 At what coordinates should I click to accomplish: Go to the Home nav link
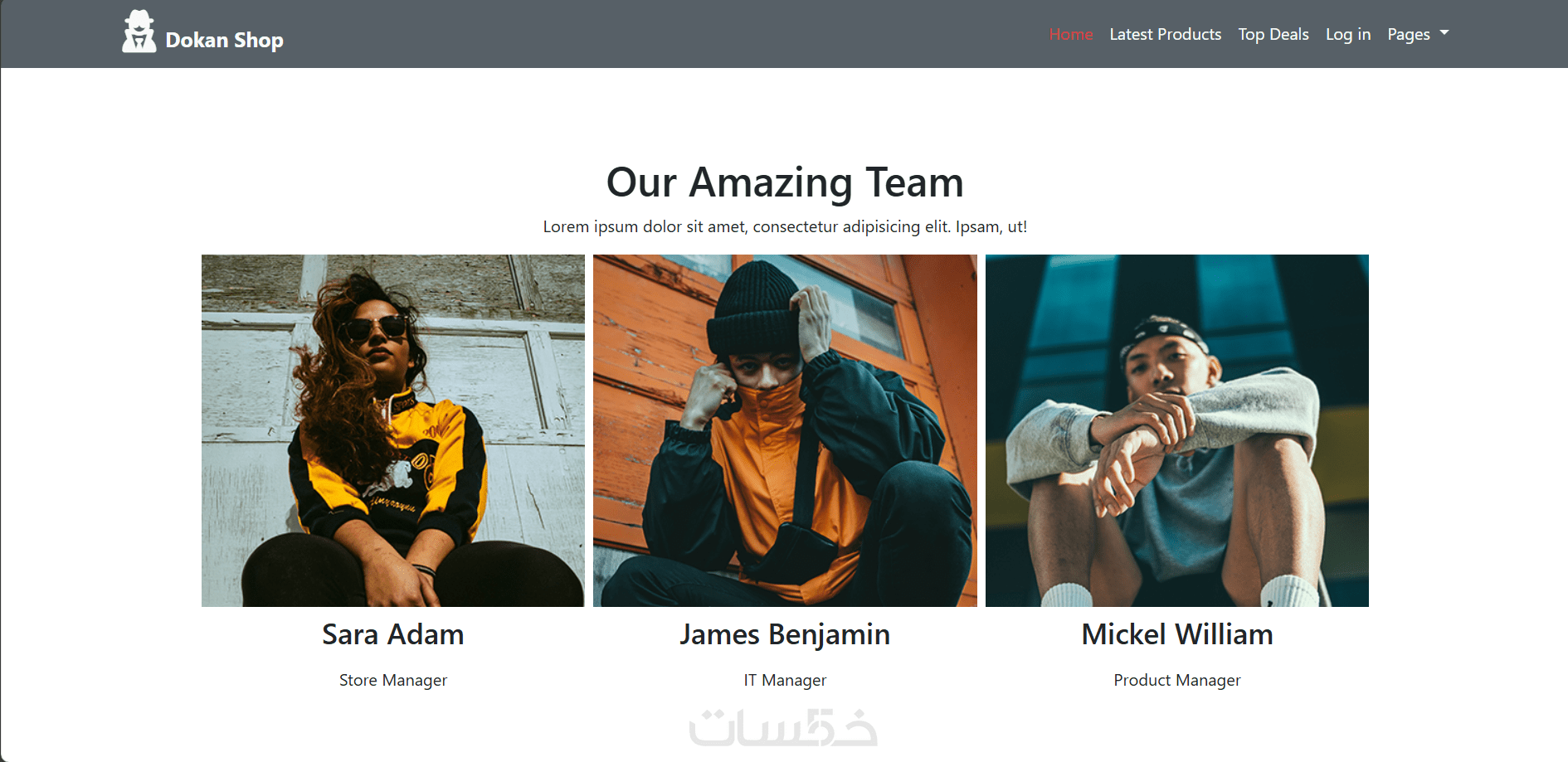point(1071,34)
